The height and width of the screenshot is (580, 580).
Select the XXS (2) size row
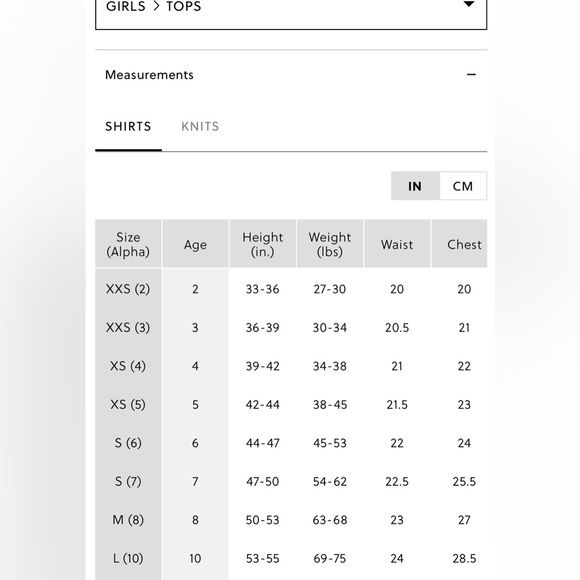(x=291, y=289)
